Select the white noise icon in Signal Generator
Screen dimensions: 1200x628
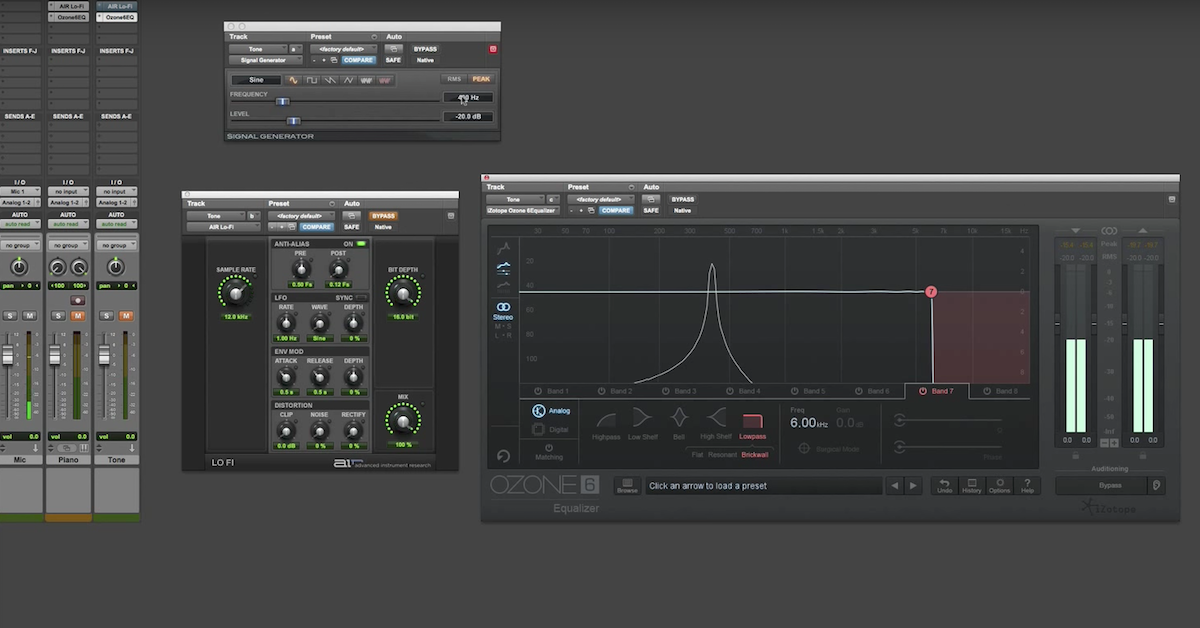[367, 80]
